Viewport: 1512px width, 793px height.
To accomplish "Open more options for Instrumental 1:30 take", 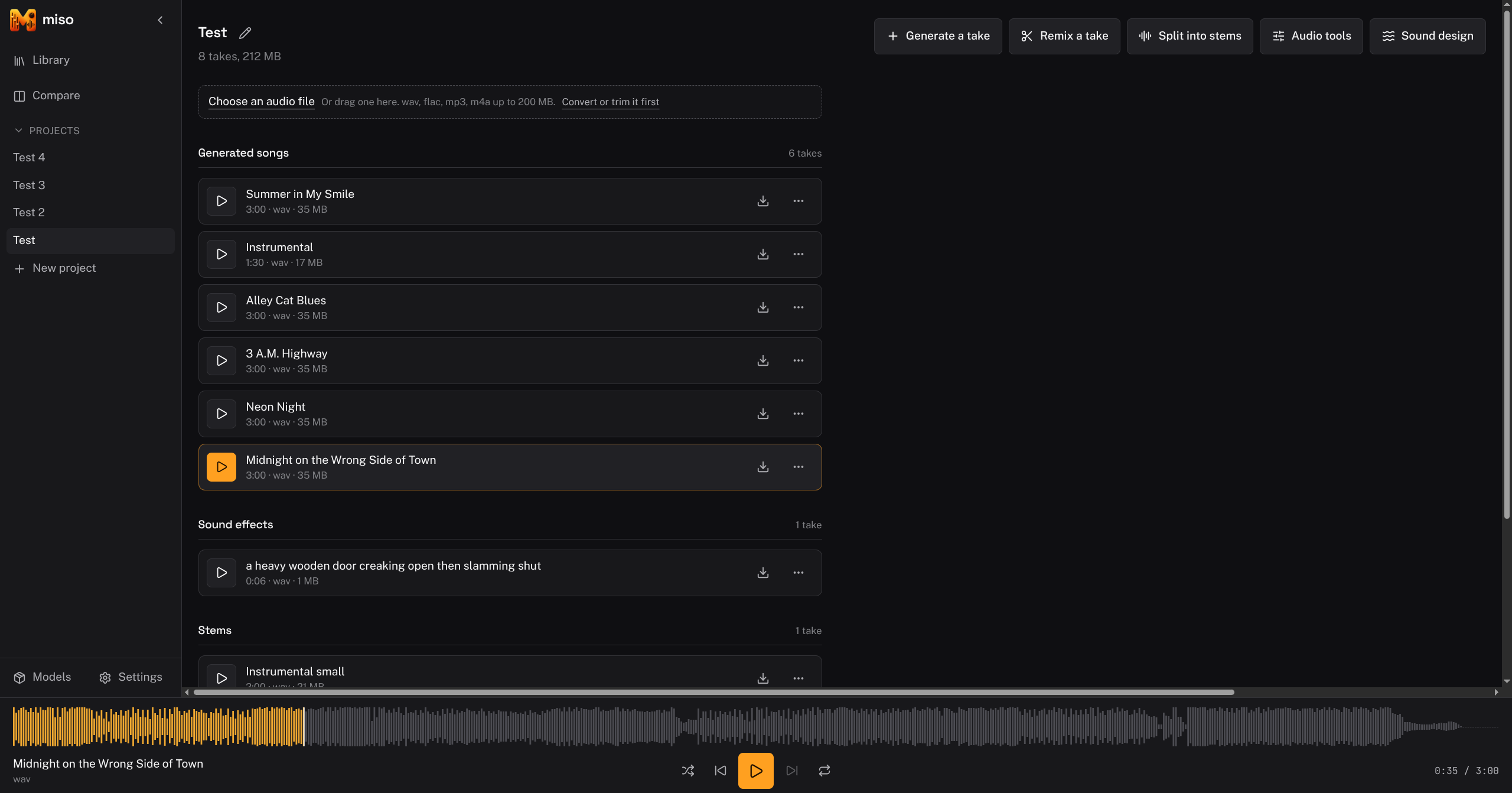I will click(x=799, y=255).
